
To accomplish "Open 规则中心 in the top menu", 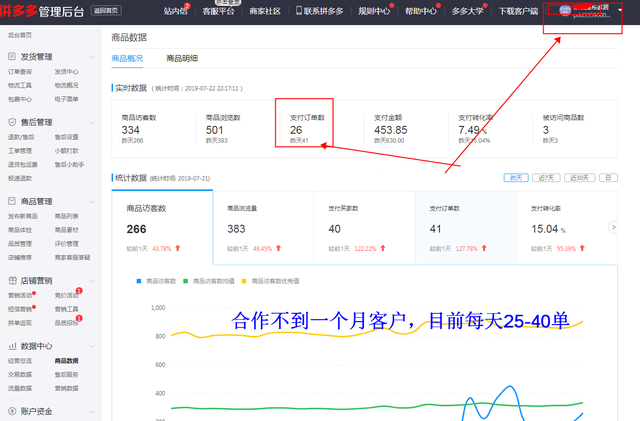I will [374, 11].
